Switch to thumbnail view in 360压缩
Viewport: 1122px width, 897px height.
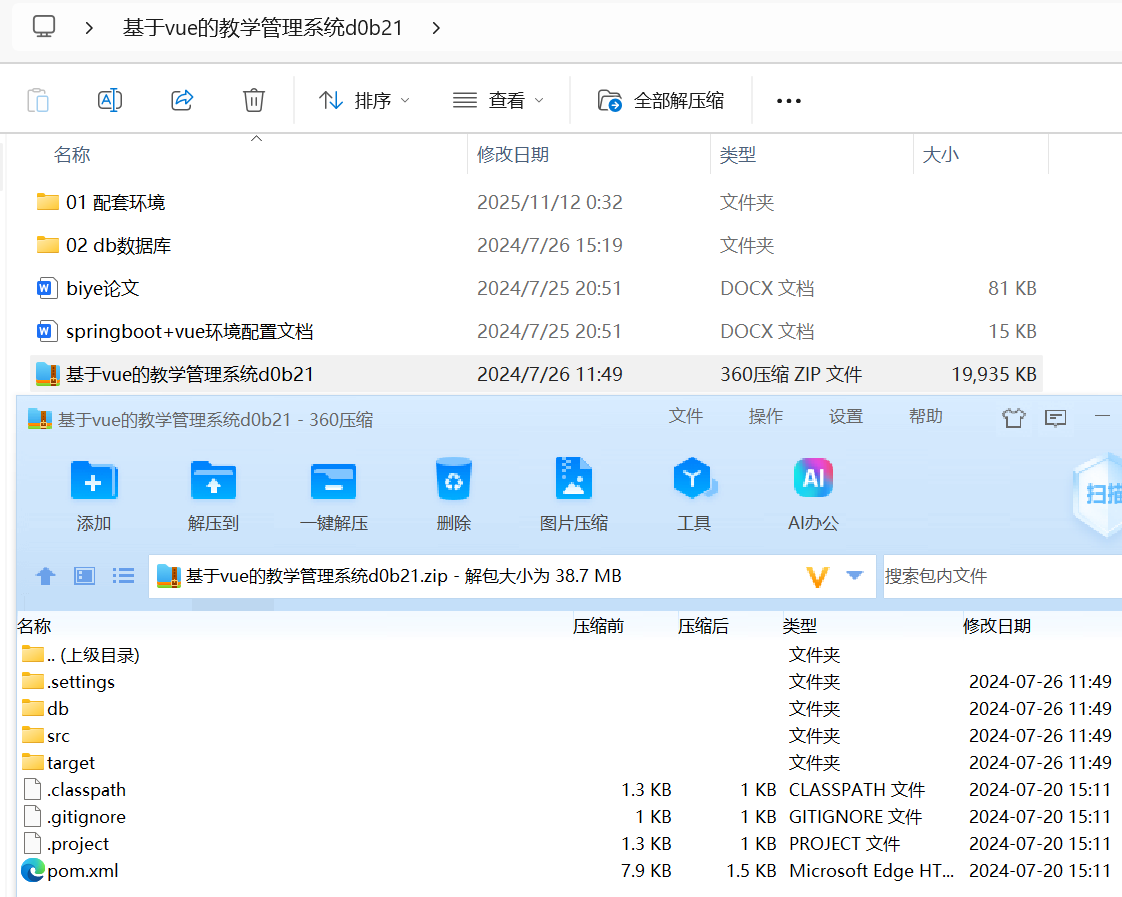click(x=84, y=576)
